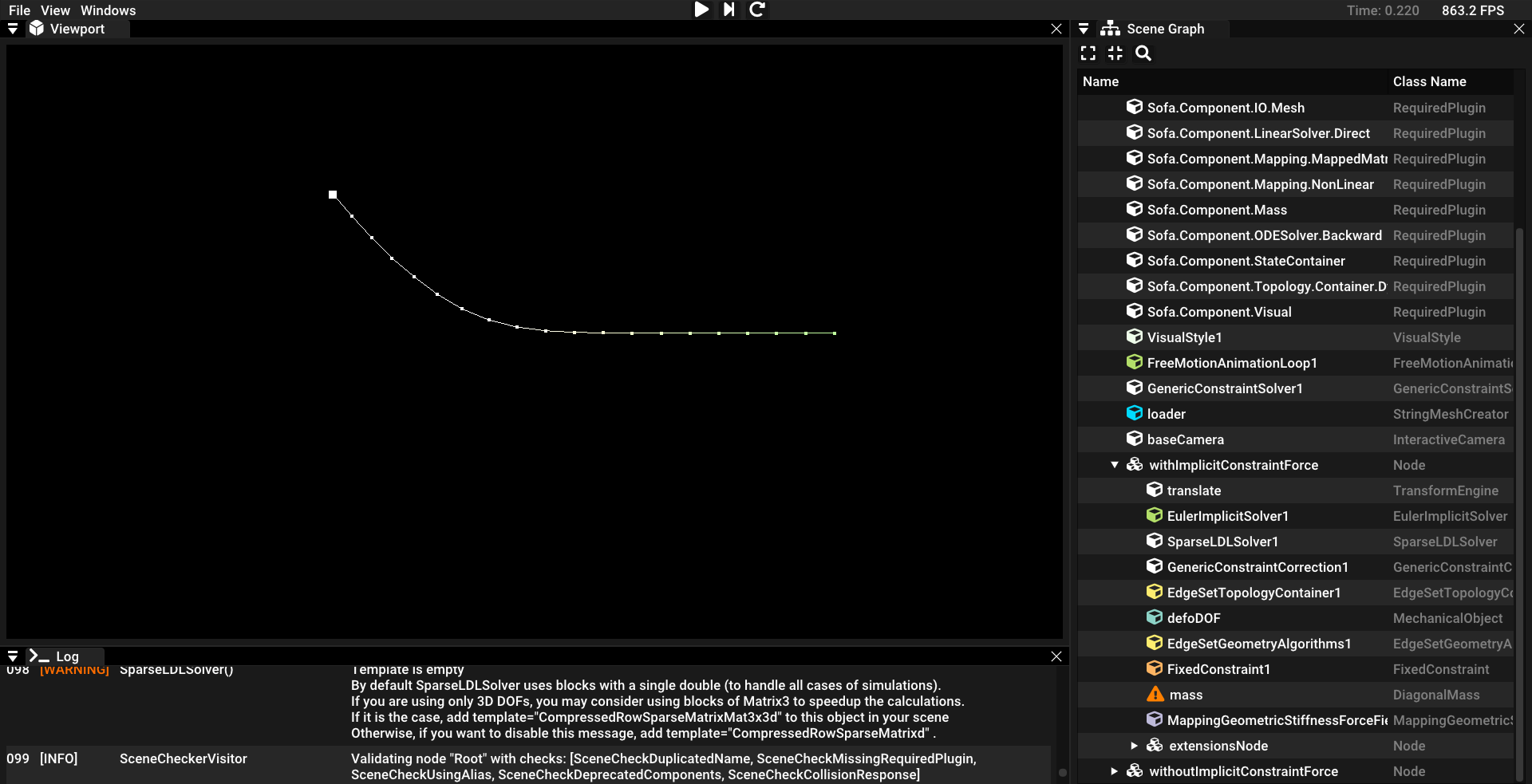Close the Log panel
This screenshot has width=1532, height=784.
(x=1056, y=656)
